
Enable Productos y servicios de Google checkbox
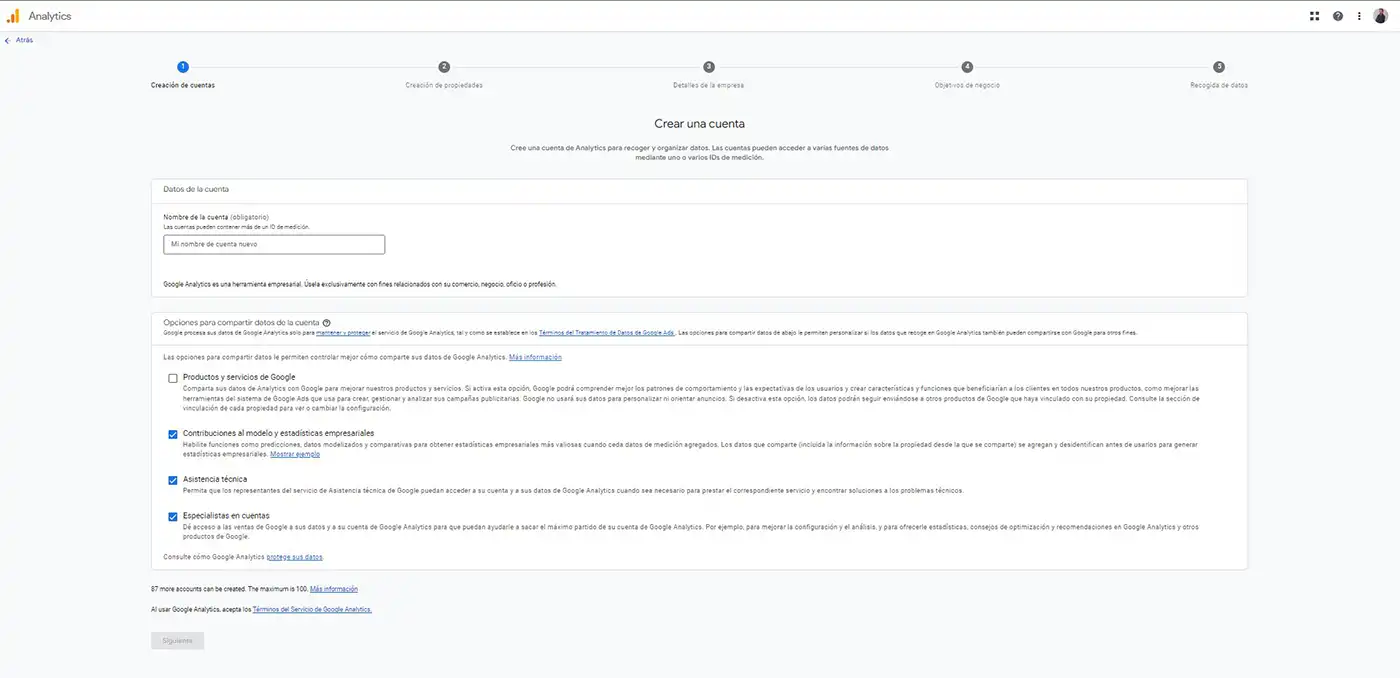tap(173, 378)
